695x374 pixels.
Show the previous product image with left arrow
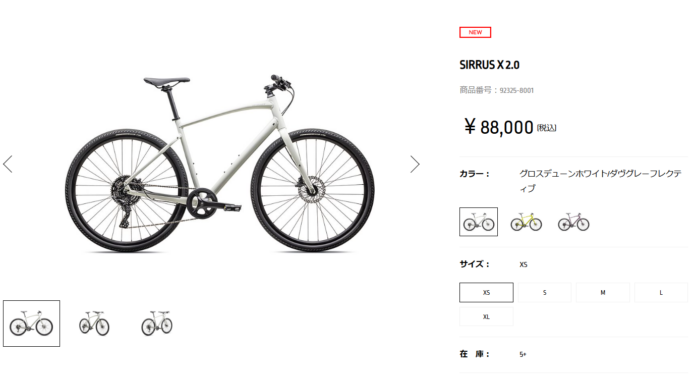[8, 164]
